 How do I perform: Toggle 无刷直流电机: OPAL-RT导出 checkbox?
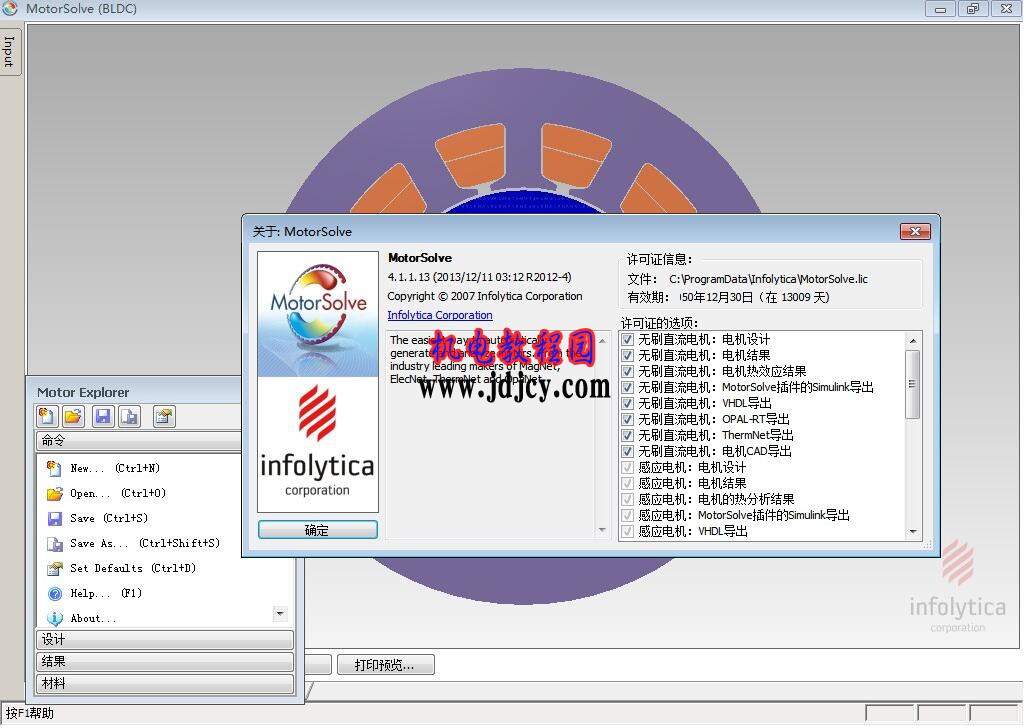click(628, 419)
